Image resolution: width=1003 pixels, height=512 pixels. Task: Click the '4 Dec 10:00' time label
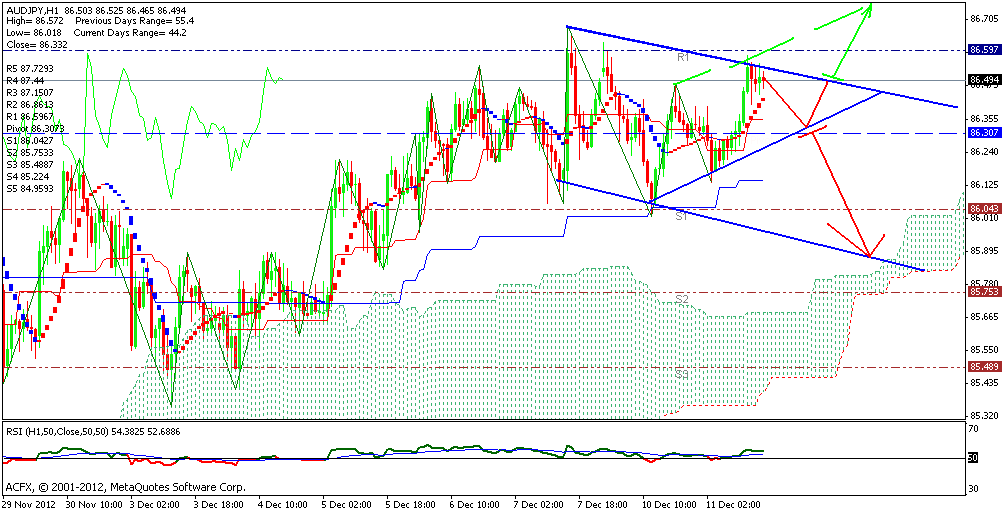(x=283, y=504)
